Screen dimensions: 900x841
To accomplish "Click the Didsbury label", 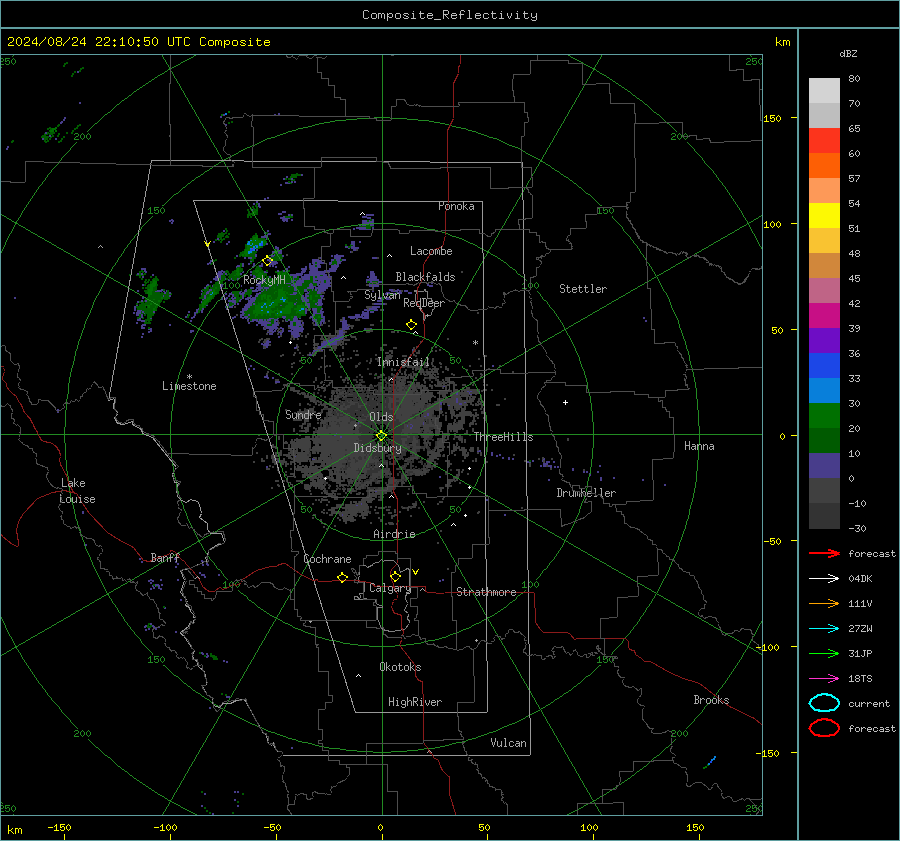I will pyautogui.click(x=377, y=448).
